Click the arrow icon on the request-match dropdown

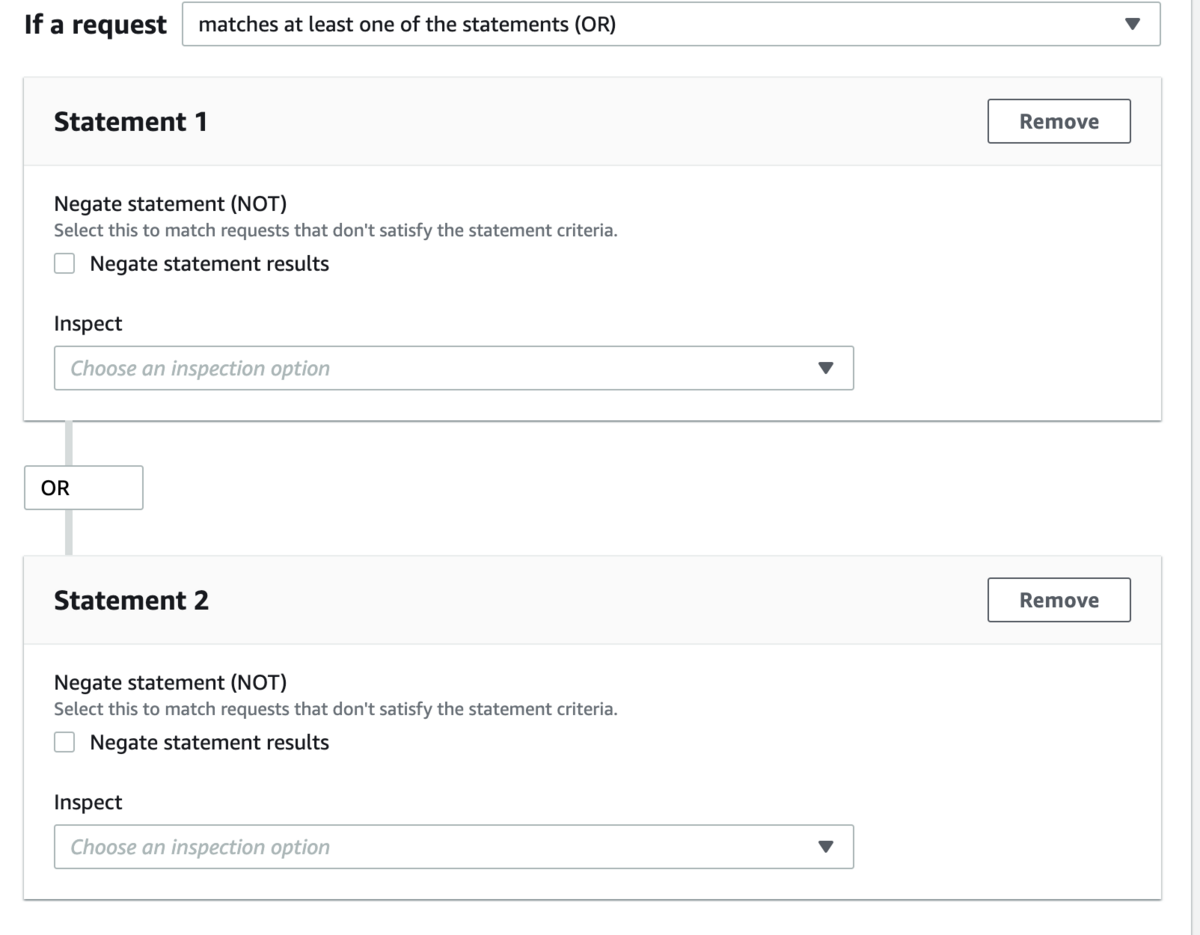1132,25
